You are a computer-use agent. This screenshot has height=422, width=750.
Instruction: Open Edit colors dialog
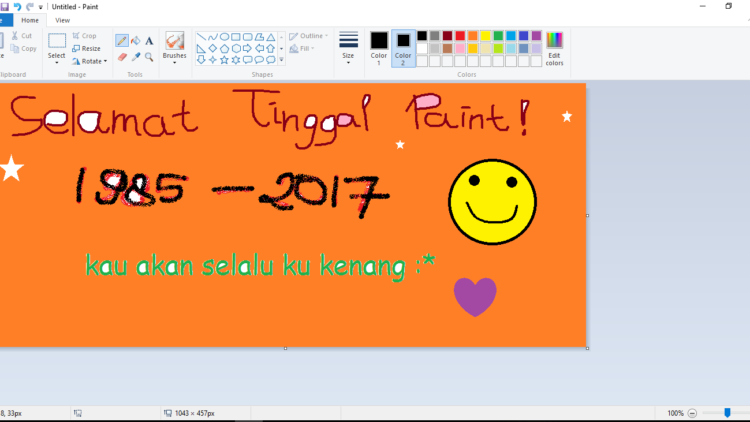pyautogui.click(x=554, y=48)
